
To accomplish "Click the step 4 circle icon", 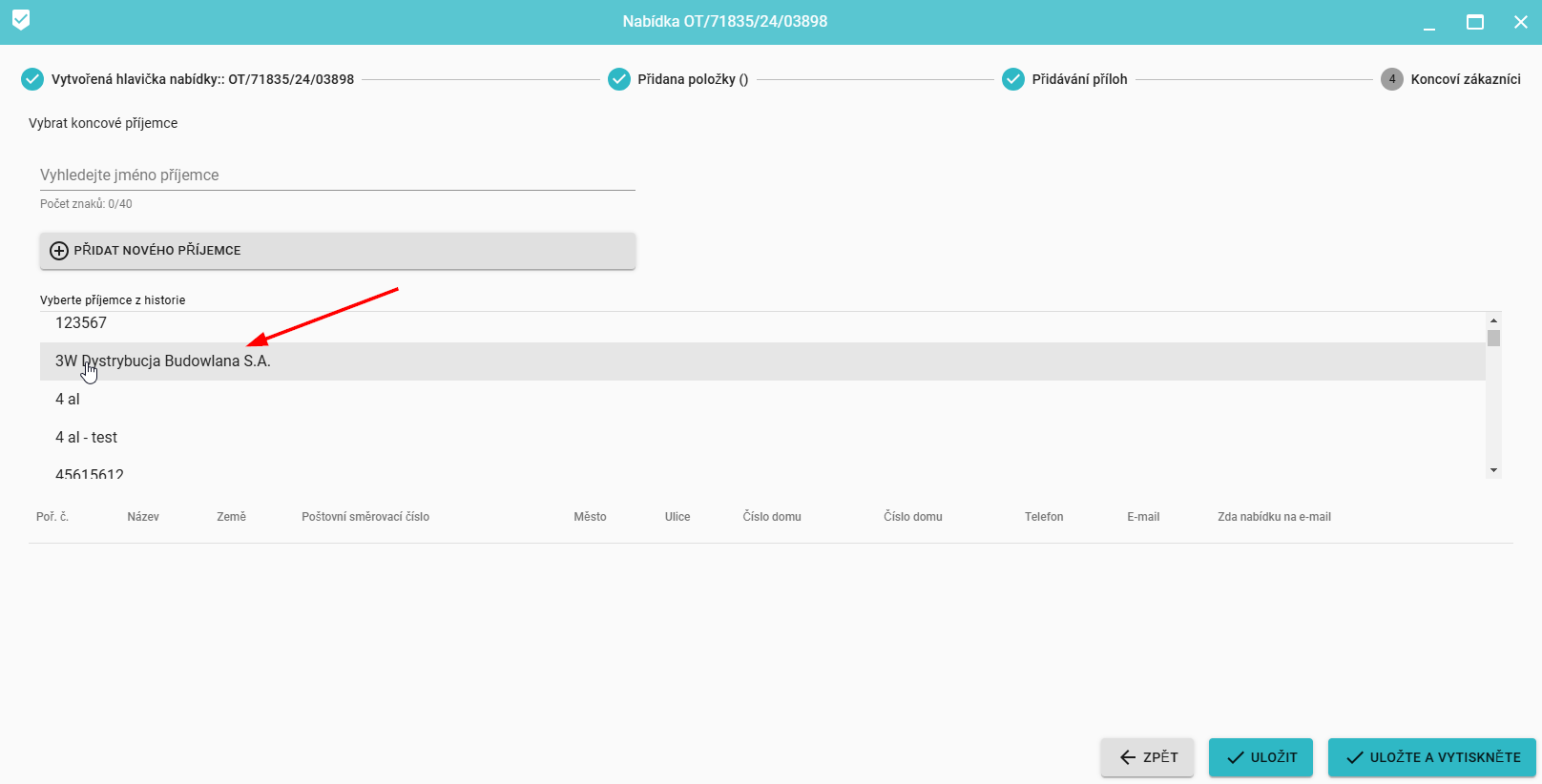I will pos(1391,79).
